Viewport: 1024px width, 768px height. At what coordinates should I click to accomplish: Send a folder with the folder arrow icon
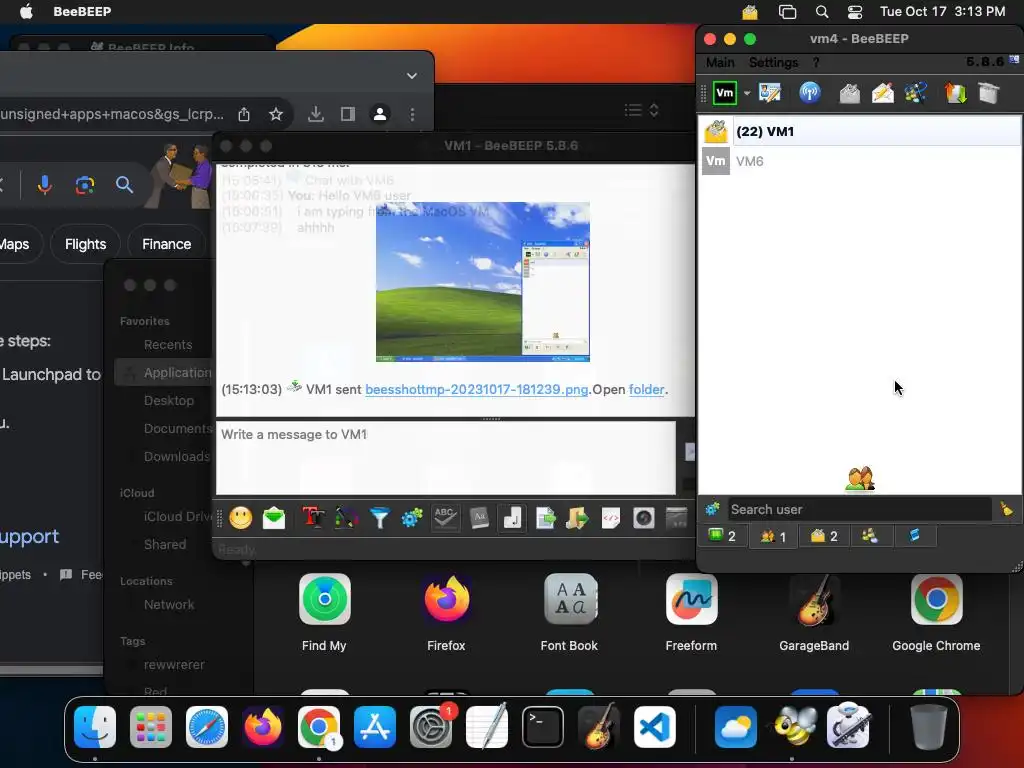(577, 519)
